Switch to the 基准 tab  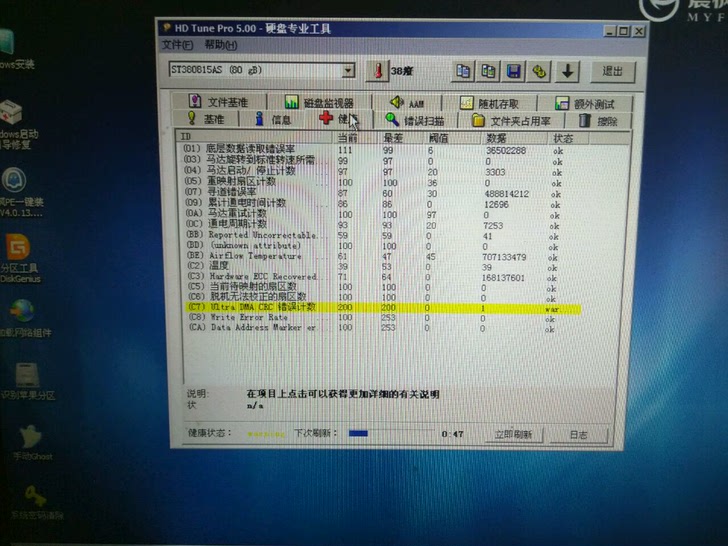206,119
